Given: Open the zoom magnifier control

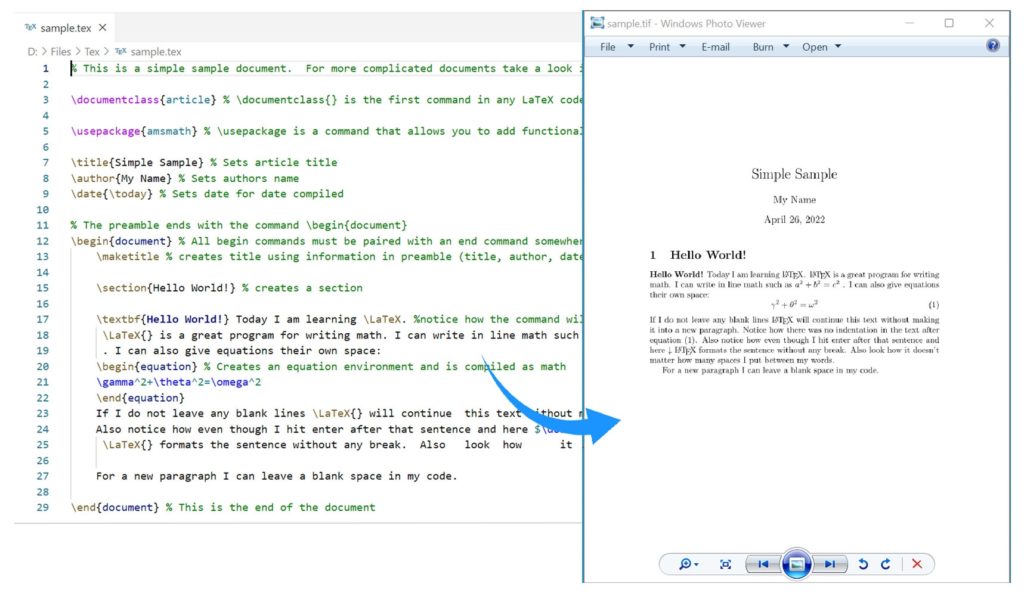Looking at the screenshot, I should [689, 565].
